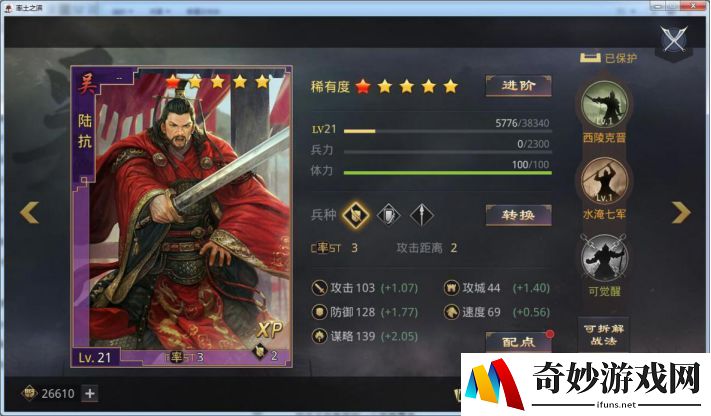The height and width of the screenshot is (416, 711).
Task: Select the 可觉醒 awakening skill icon
Action: pyautogui.click(x=604, y=257)
